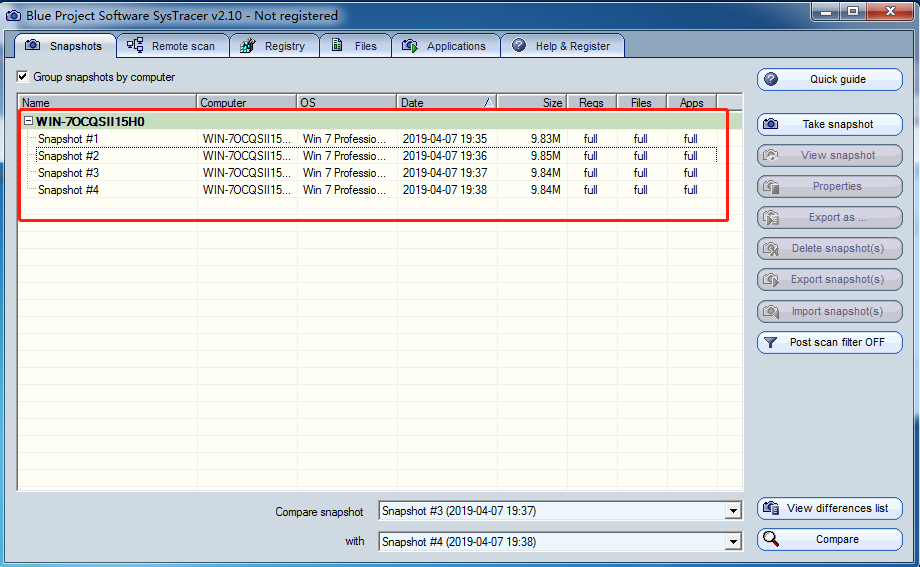Open the Quick guide
920x567 pixels.
click(830, 79)
